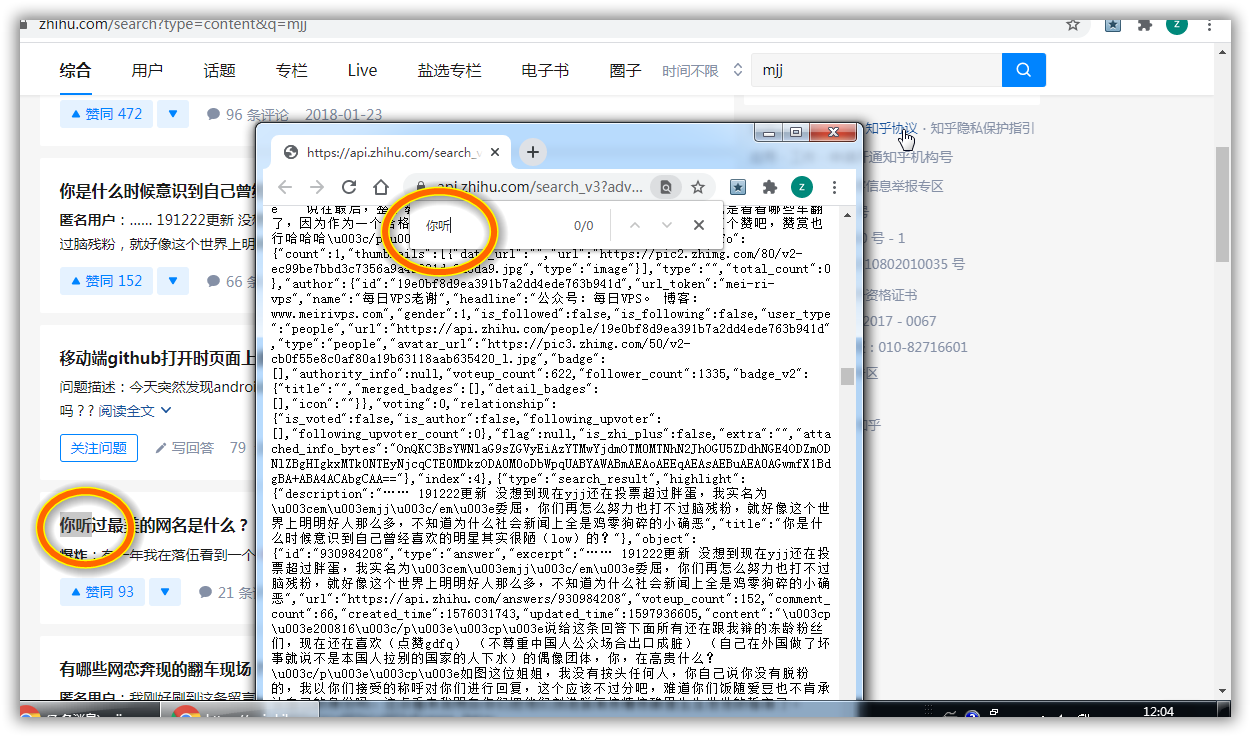Open profile avatar z in popup window
The image size is (1251, 737).
click(801, 187)
